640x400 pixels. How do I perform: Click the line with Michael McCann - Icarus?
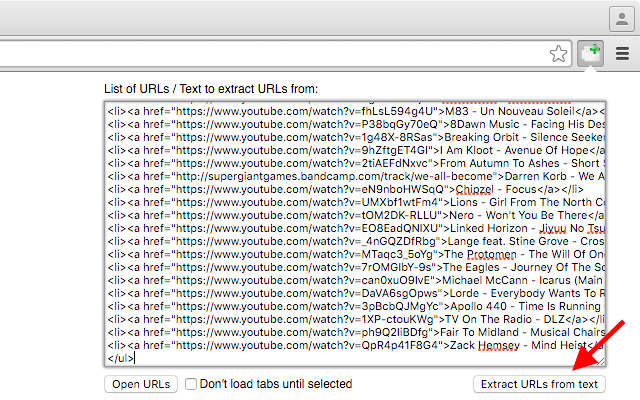coord(356,280)
